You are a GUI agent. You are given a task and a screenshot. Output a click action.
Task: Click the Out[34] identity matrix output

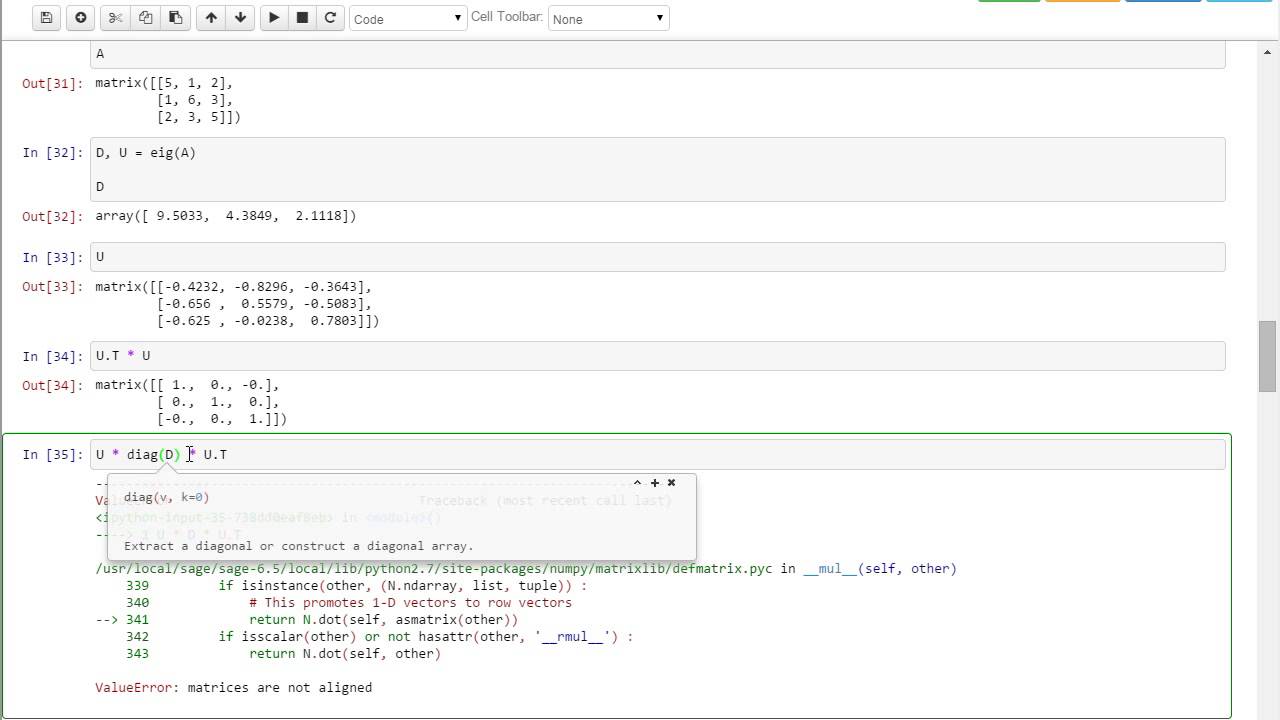pos(191,402)
